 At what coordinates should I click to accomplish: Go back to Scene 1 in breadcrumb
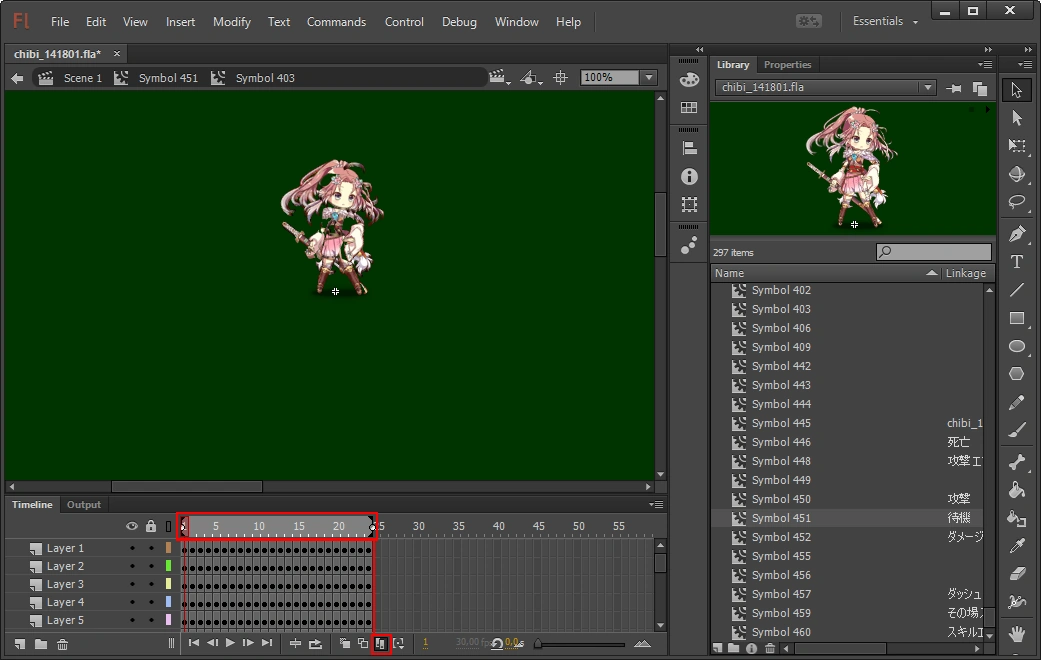click(82, 78)
